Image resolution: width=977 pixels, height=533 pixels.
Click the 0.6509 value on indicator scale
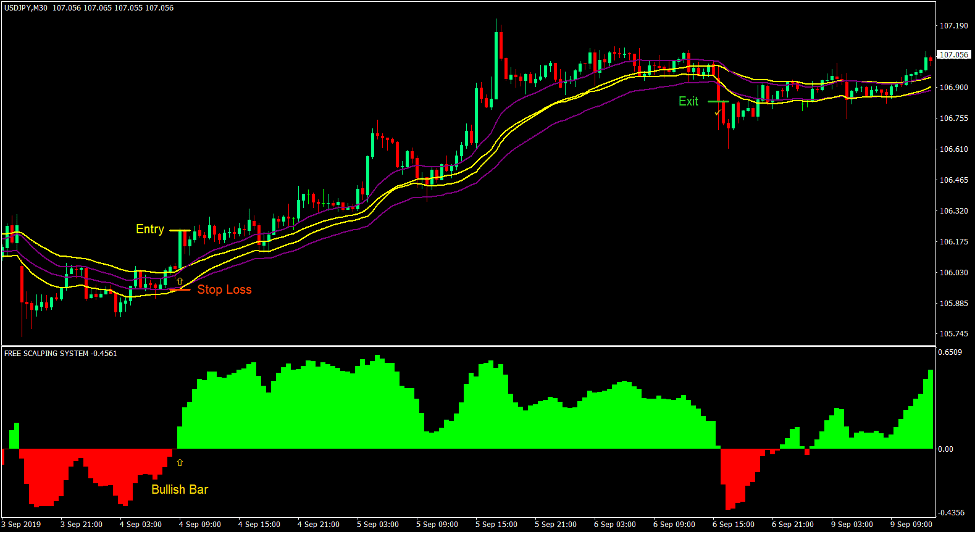(x=950, y=353)
